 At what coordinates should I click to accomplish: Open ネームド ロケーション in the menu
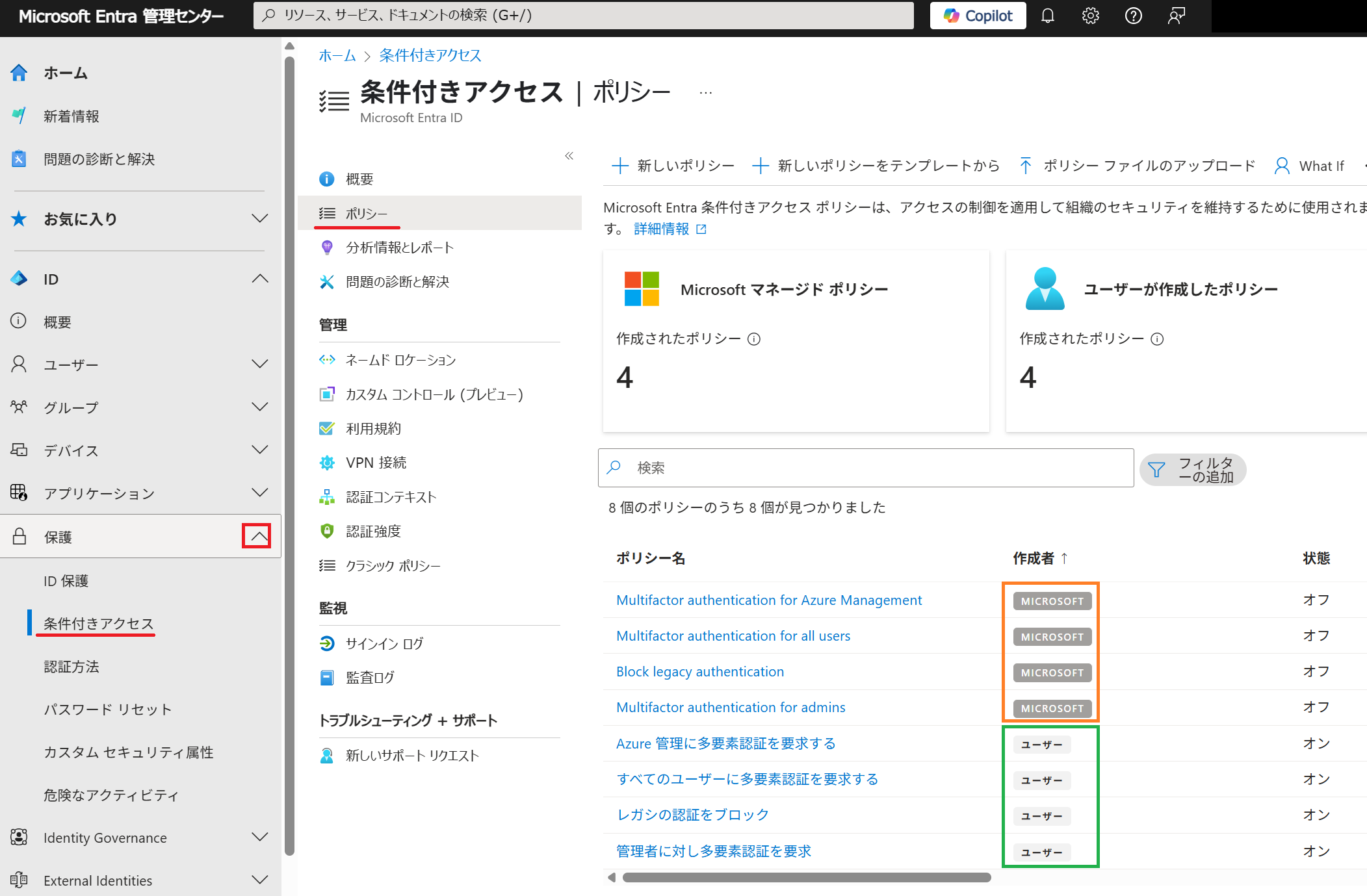(400, 360)
